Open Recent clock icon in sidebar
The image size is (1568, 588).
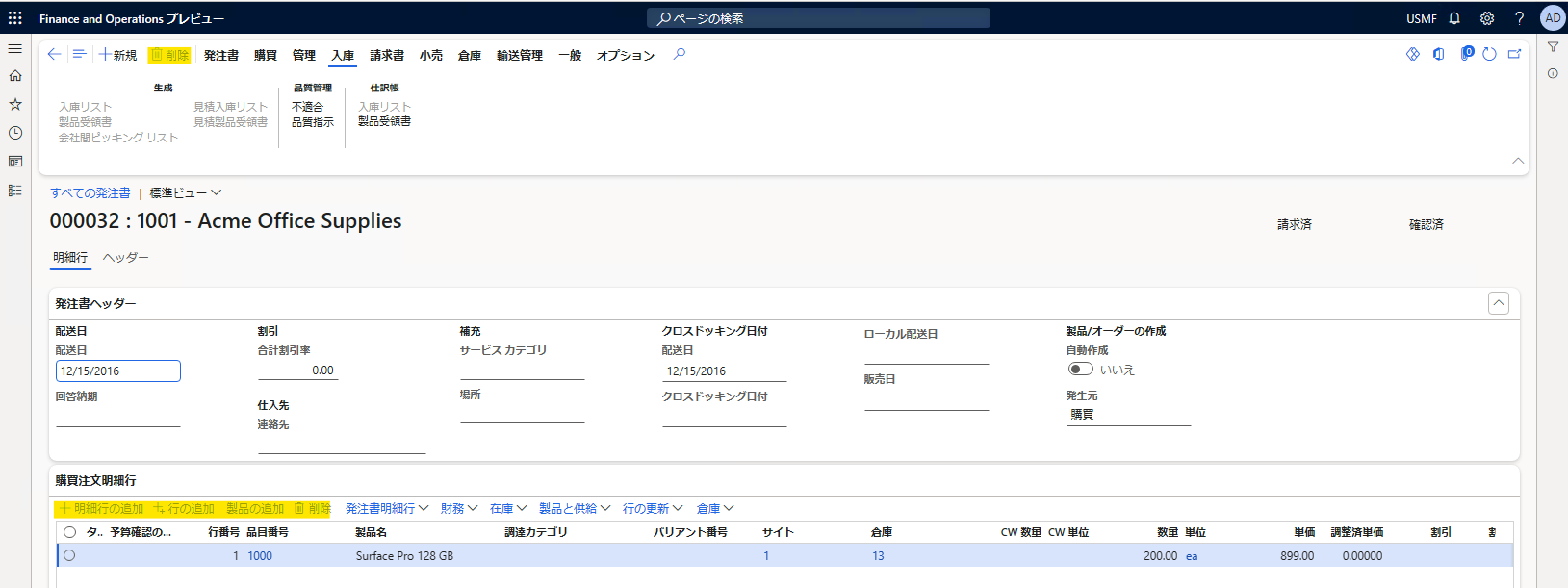pyautogui.click(x=15, y=133)
